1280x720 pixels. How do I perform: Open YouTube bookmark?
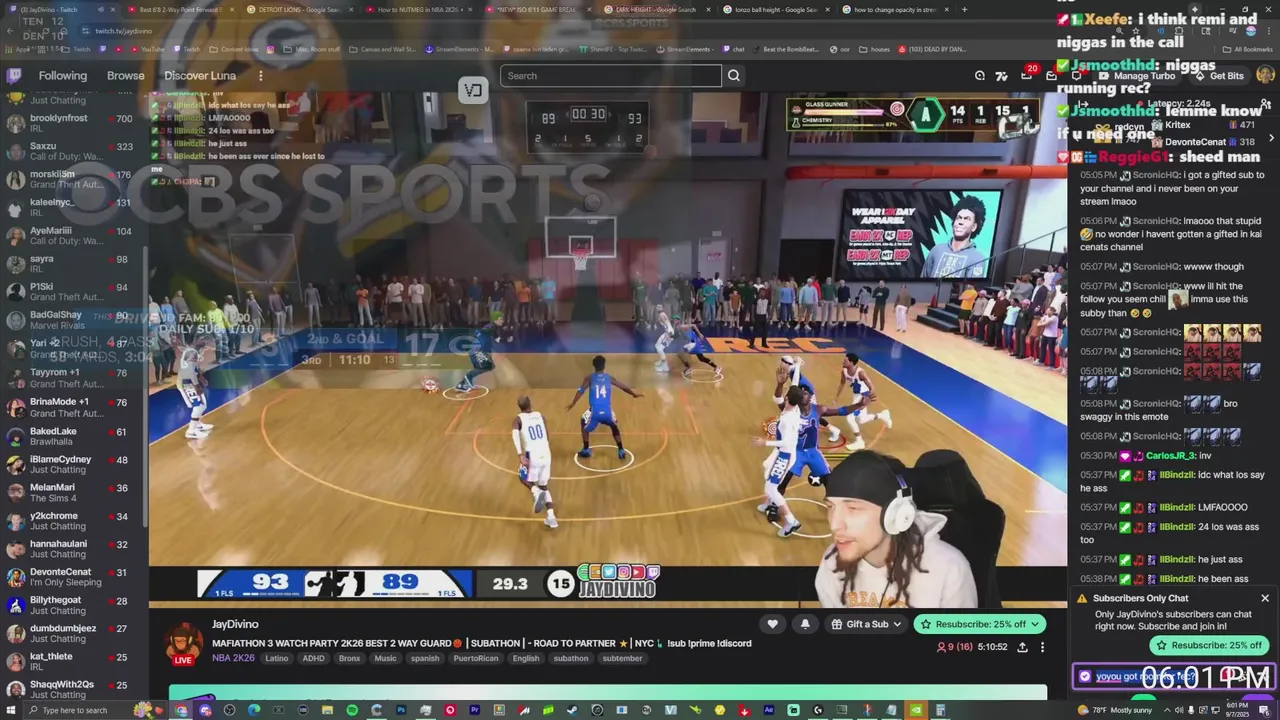tap(148, 49)
